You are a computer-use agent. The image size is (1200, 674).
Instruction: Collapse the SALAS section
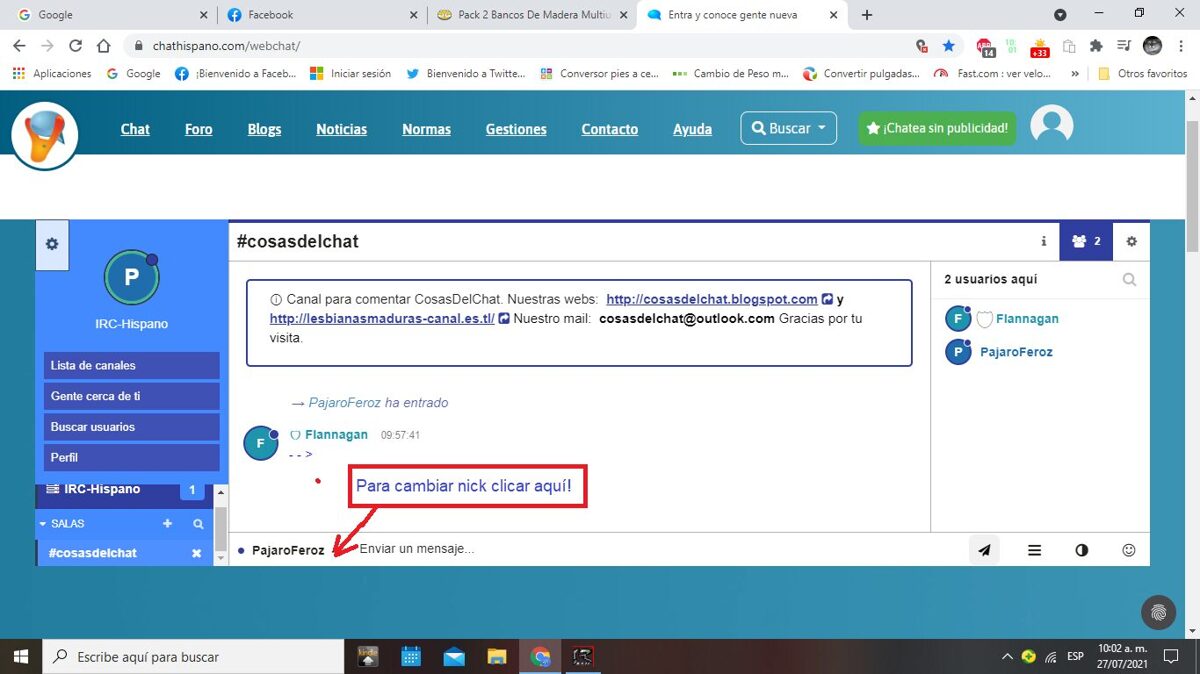(43, 523)
